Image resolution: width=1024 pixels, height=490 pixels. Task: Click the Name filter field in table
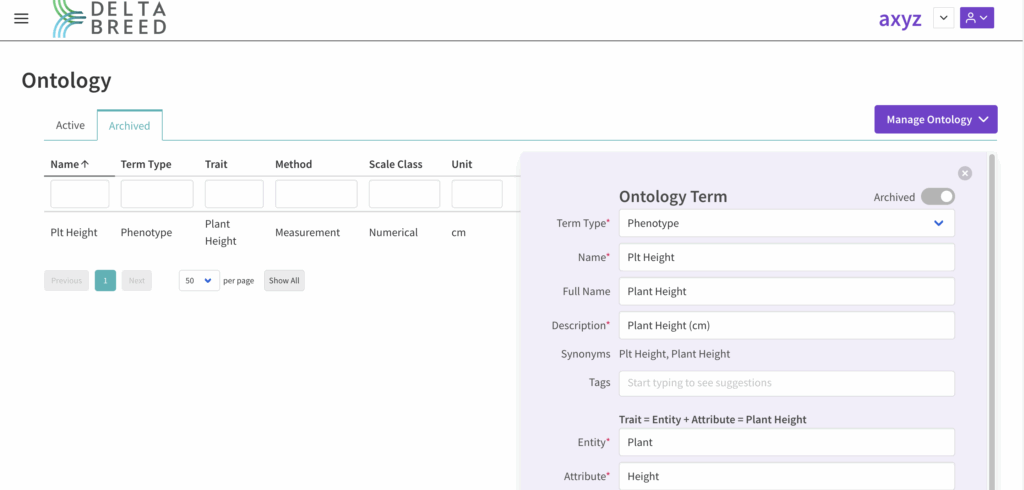click(80, 194)
